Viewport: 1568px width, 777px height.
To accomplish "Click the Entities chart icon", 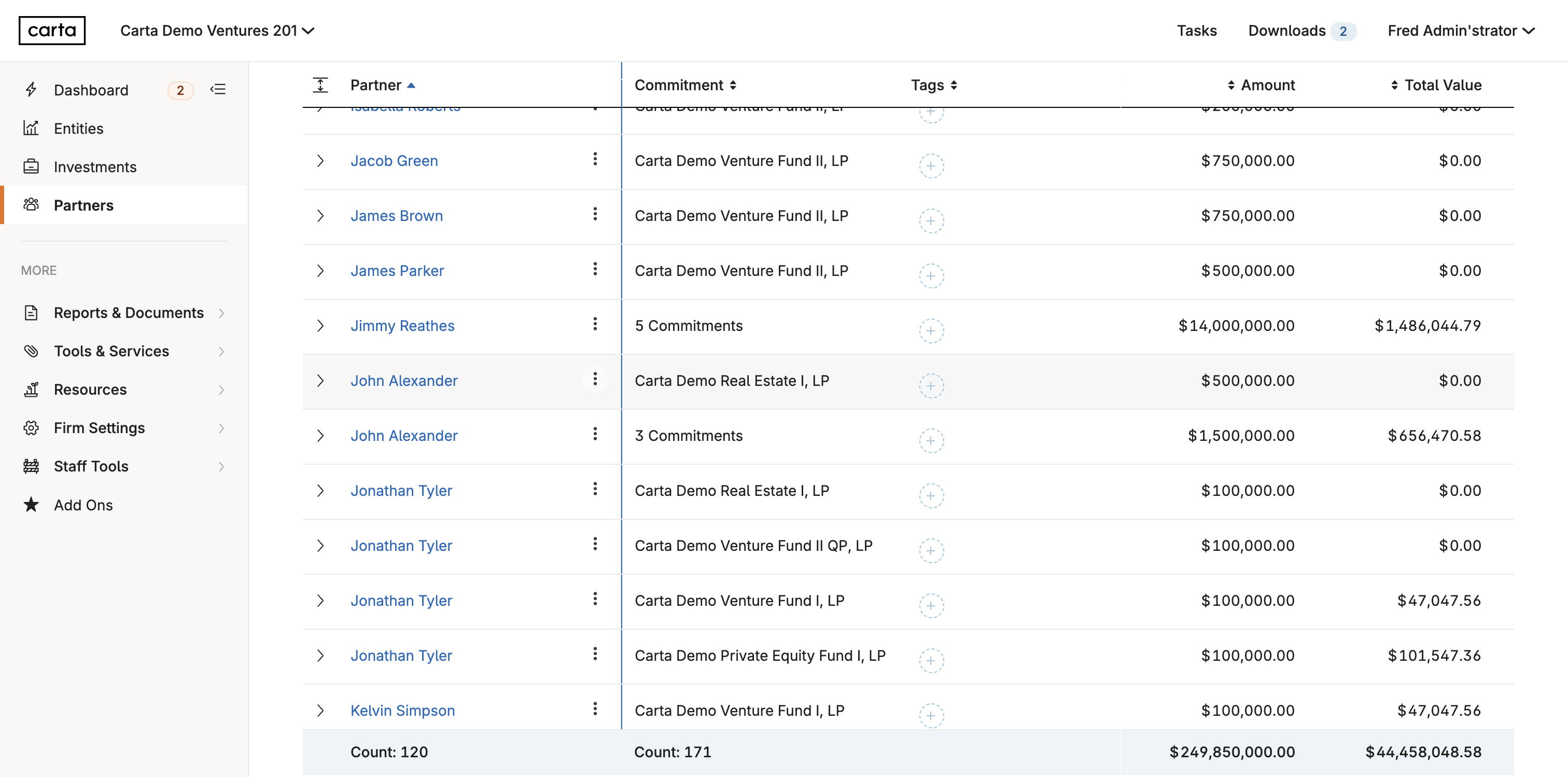I will [31, 128].
